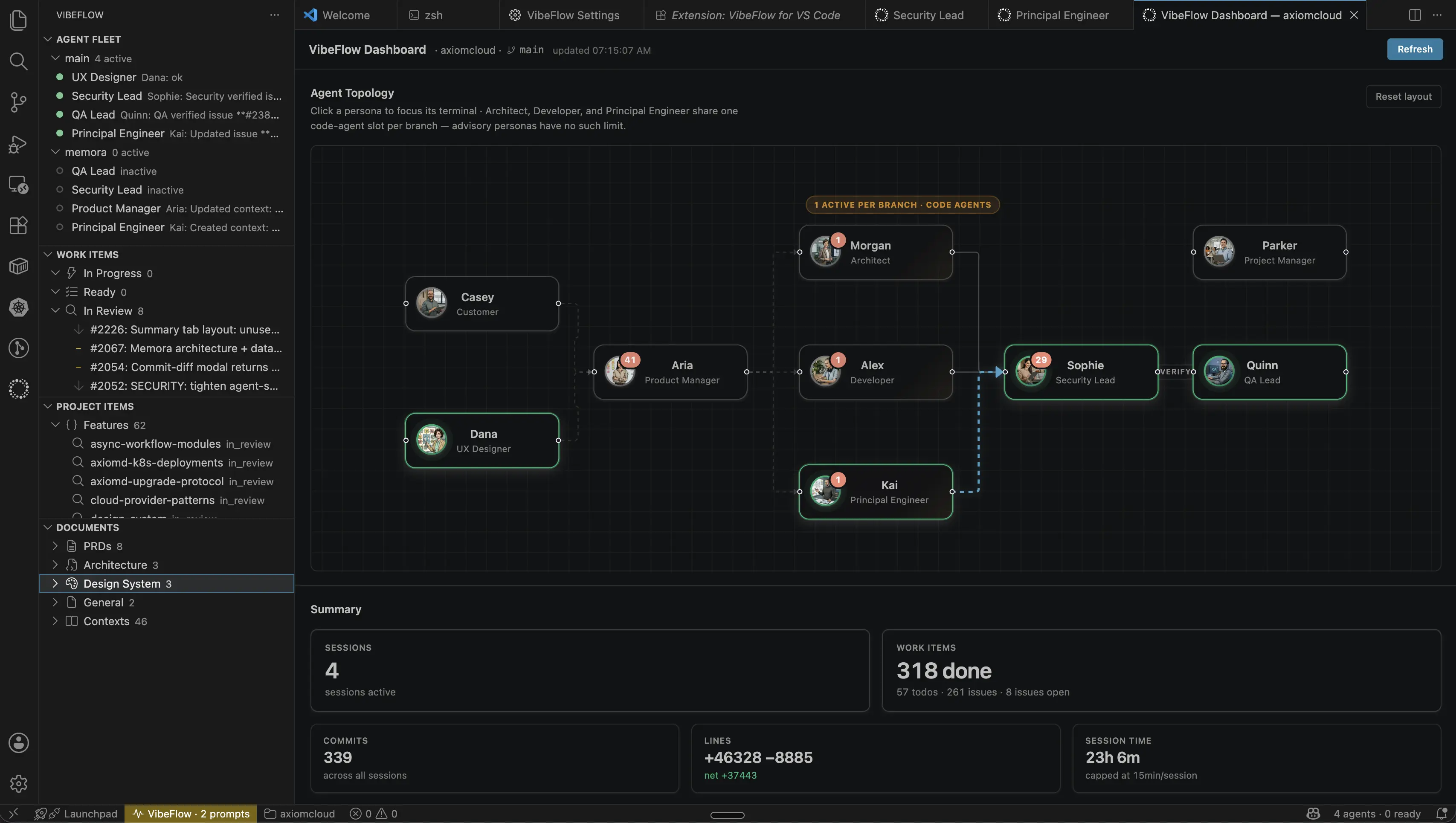Open axiomd-k8s-deployments feature
1456x823 pixels.
167,462
